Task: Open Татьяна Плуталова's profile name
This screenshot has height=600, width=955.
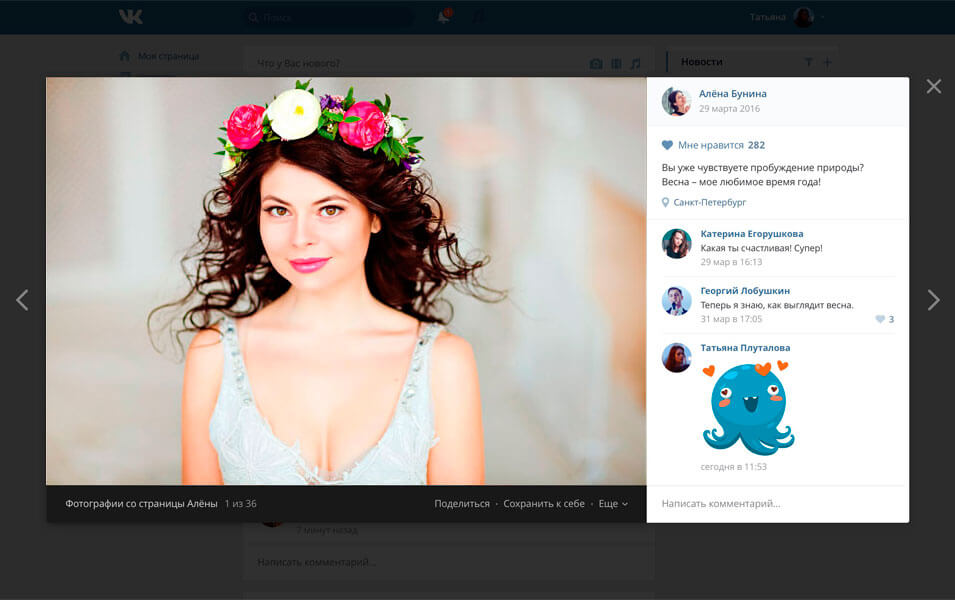Action: point(745,348)
